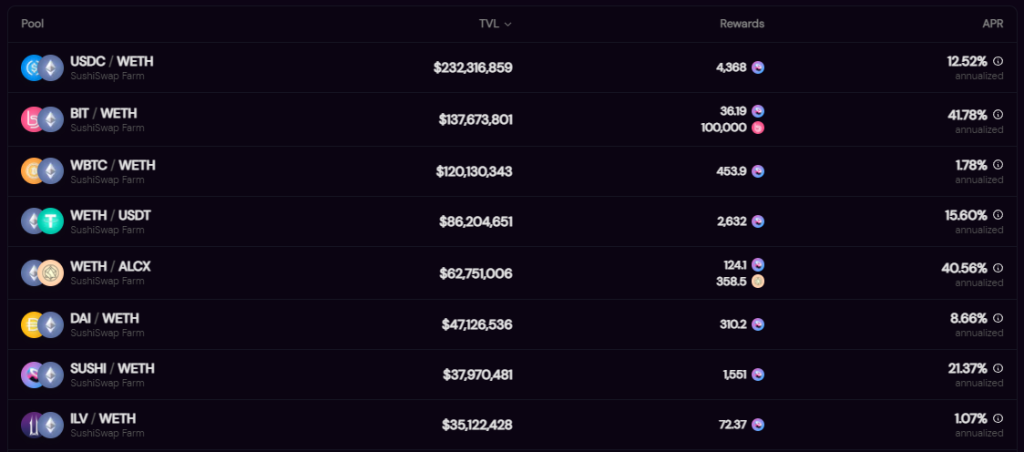The height and width of the screenshot is (452, 1024).
Task: Open the WBTC / WETH pool
Action: (x=512, y=171)
